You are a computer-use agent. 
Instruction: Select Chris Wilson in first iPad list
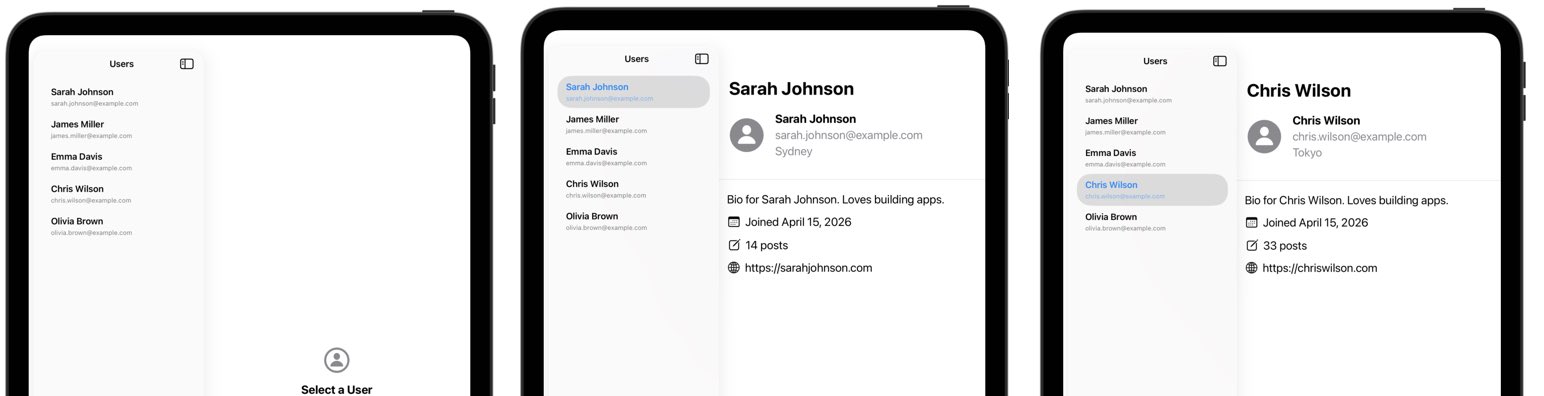pyautogui.click(x=118, y=194)
